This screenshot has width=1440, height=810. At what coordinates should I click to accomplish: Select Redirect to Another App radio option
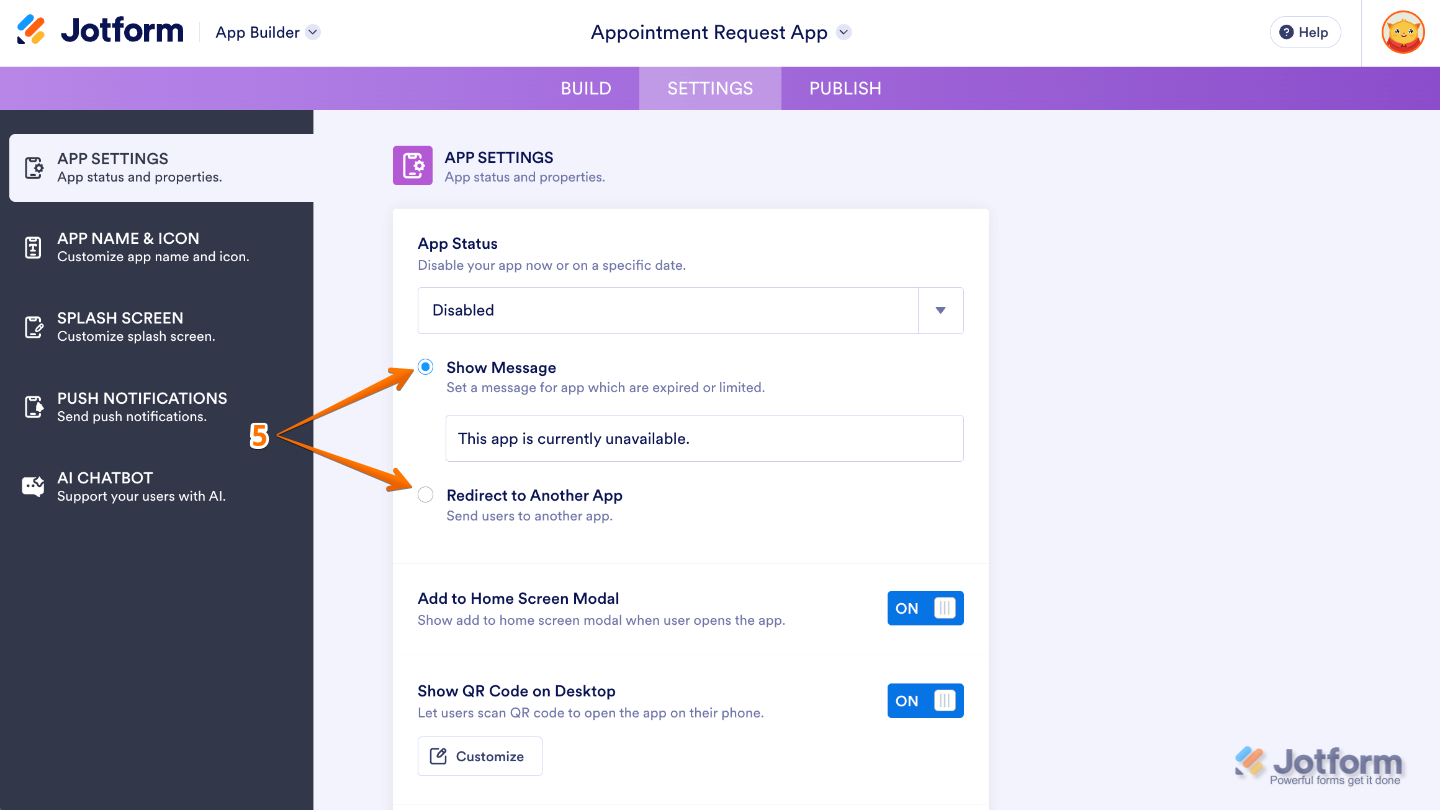coord(426,495)
